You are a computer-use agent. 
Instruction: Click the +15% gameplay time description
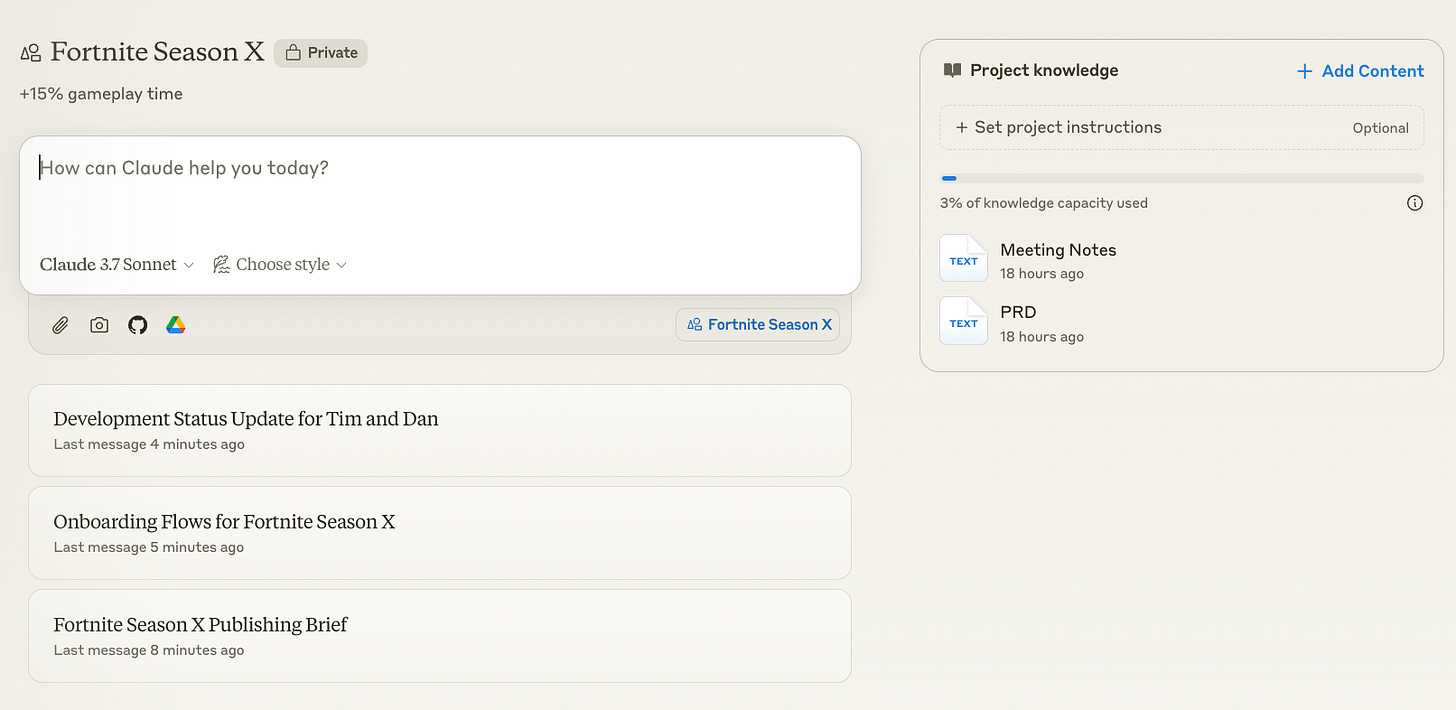point(101,94)
